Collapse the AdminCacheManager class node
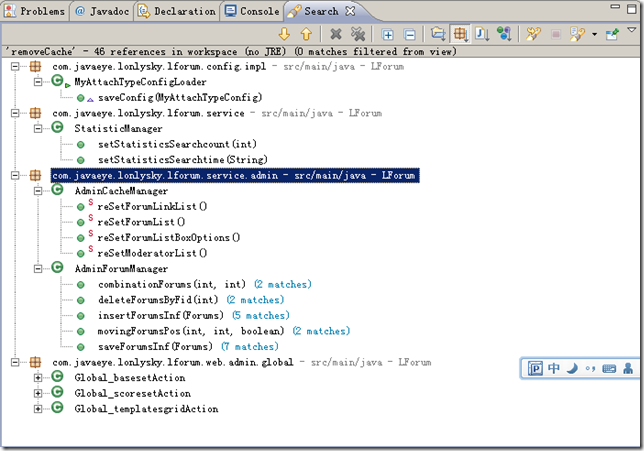This screenshot has width=644, height=451. (38, 191)
